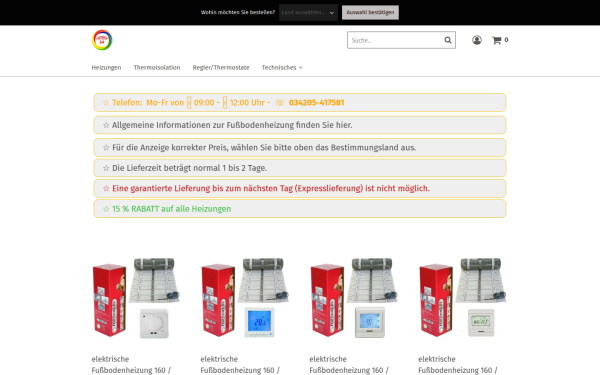
Task: Open the second 'elektrische Fußbodenheizung 160' product title
Action: [x=240, y=365]
